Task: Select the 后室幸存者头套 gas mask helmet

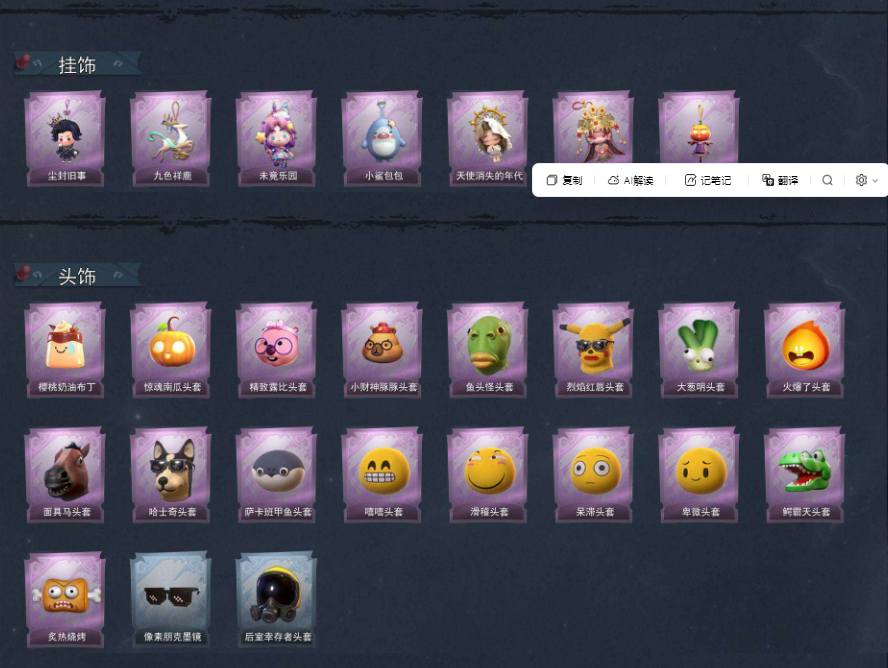Action: tap(276, 600)
